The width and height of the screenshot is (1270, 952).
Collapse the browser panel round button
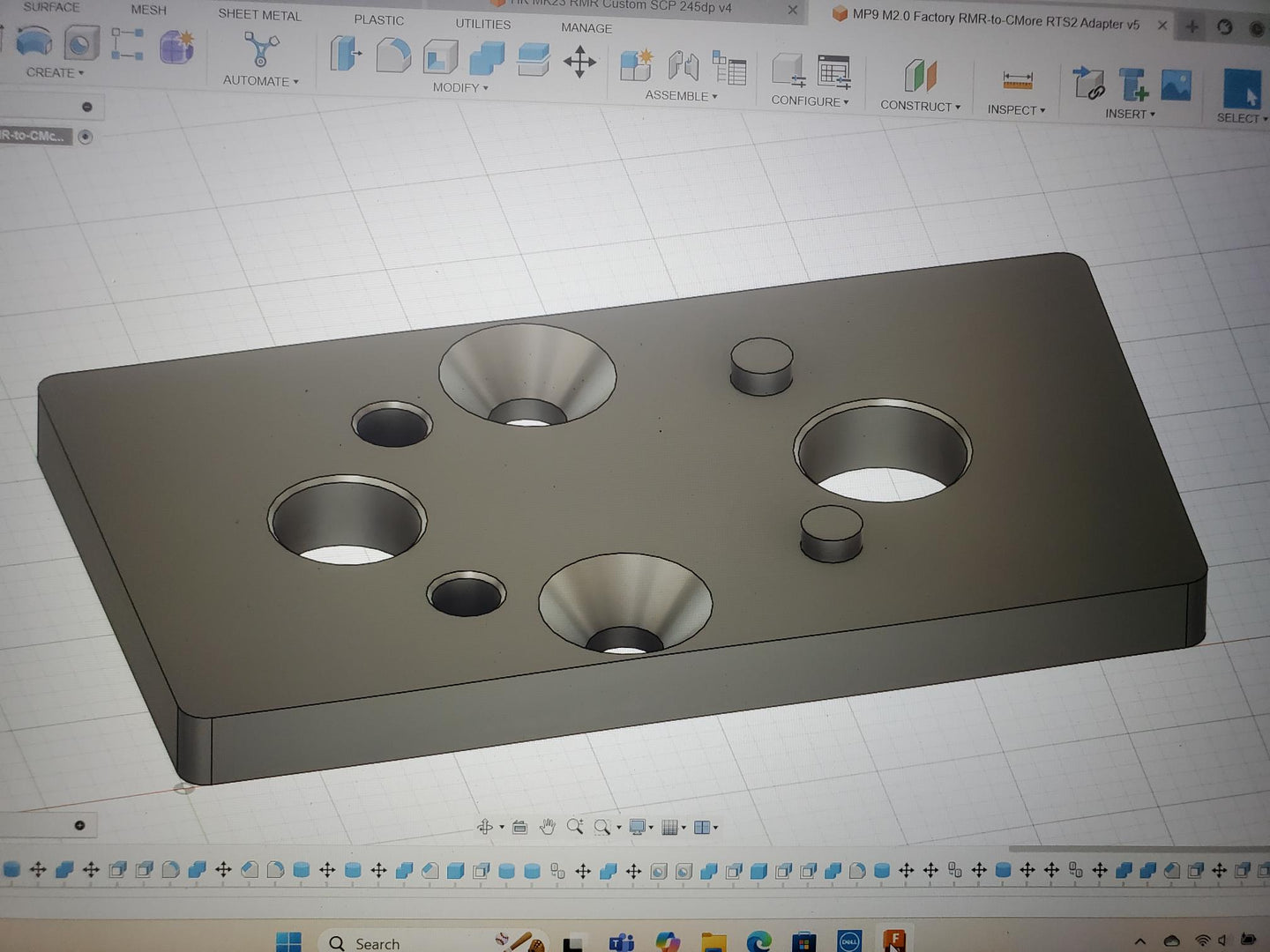pos(87,107)
